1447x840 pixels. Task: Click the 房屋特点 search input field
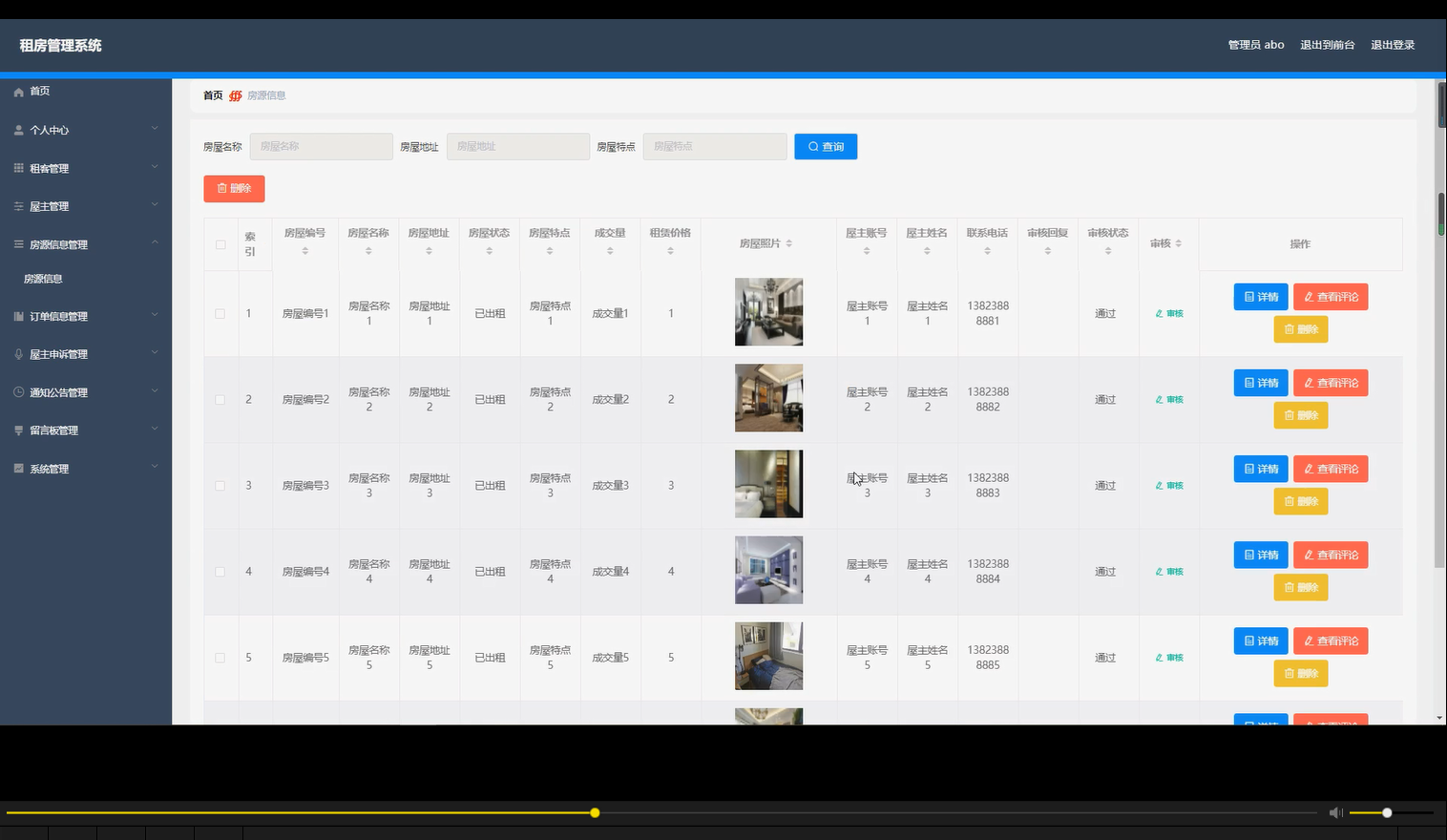pos(715,146)
